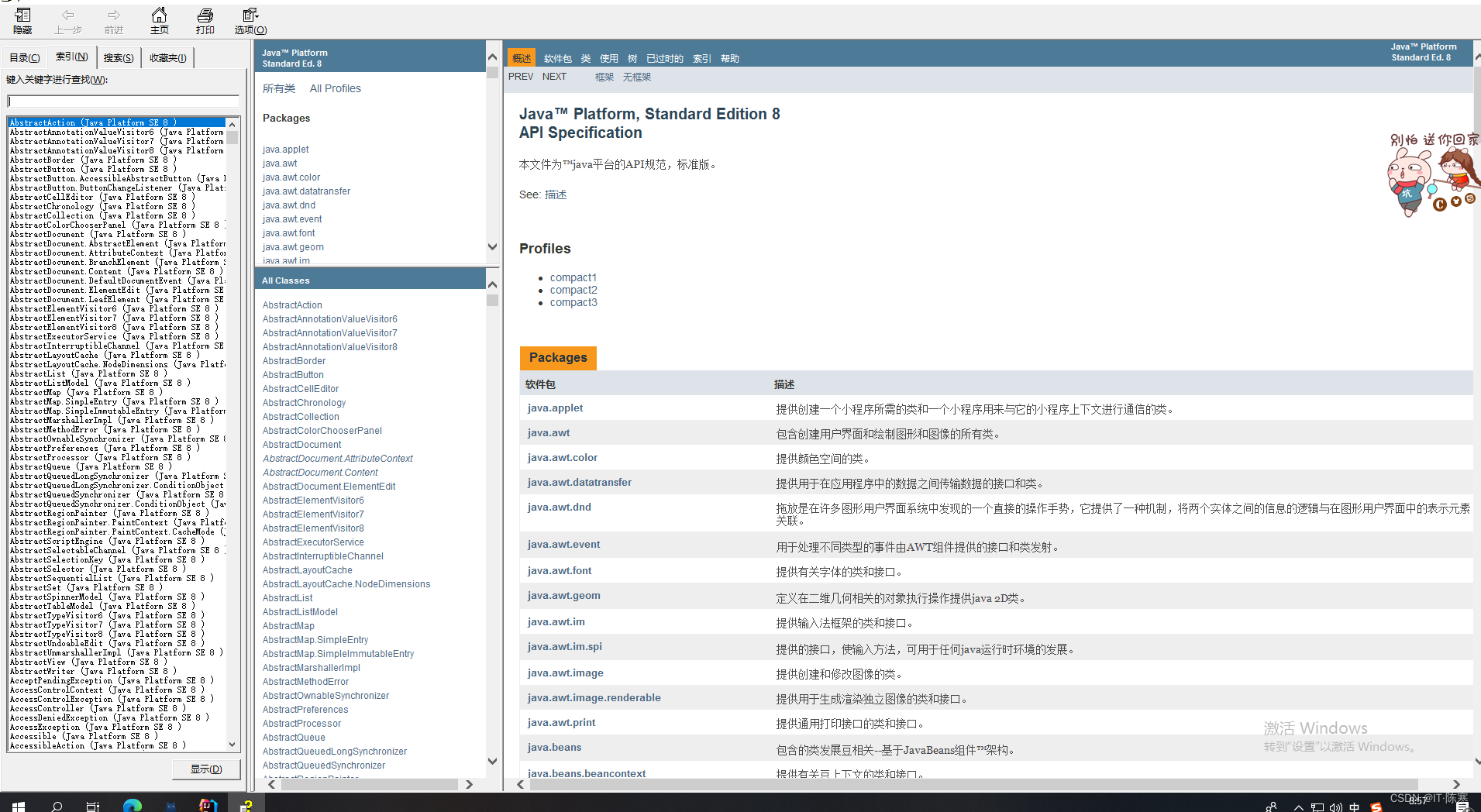Open java.awt.geom in the Packages frame
Viewport: 1481px width, 812px height.
point(293,247)
